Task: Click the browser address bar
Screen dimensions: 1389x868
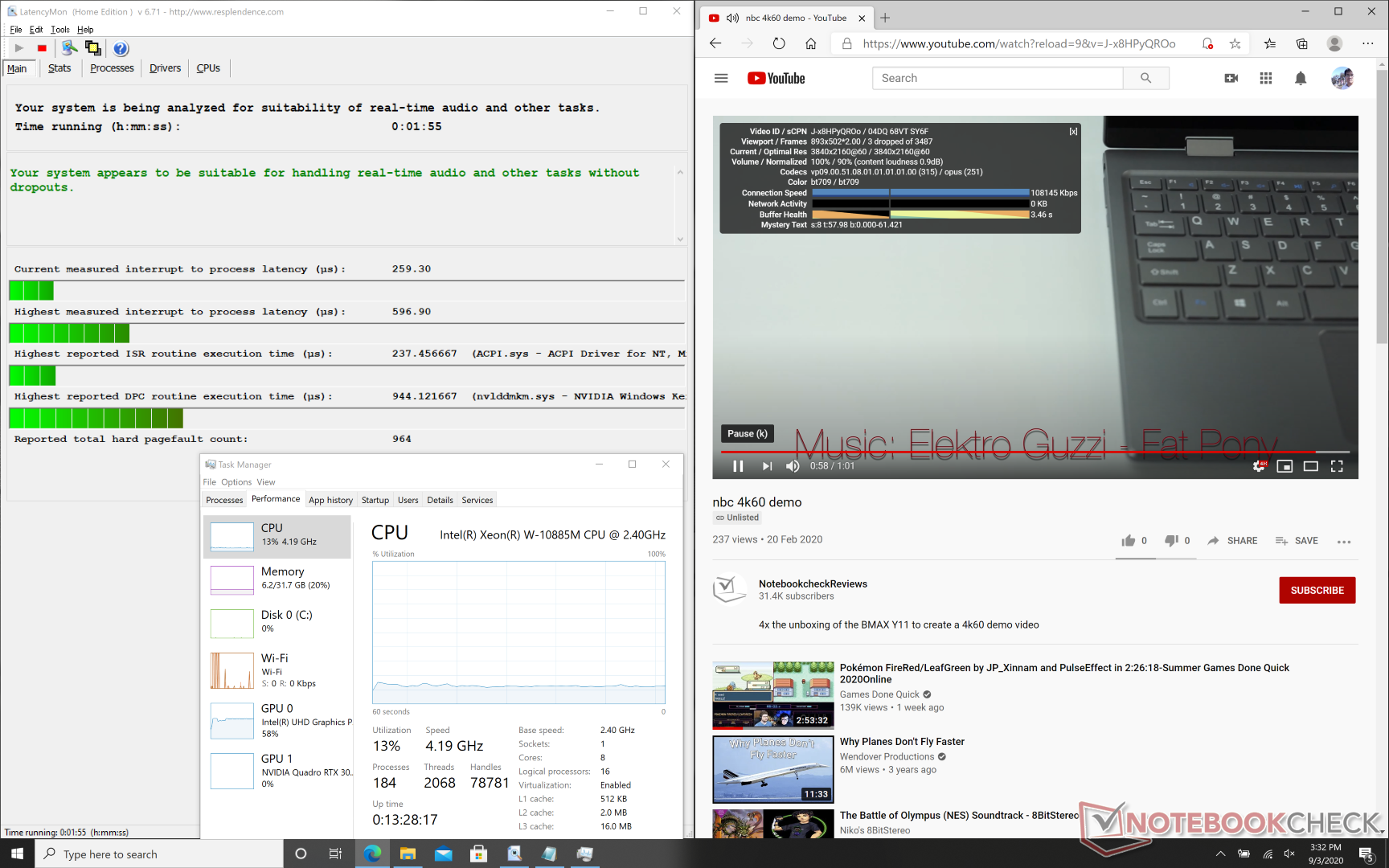Action: [1019, 44]
